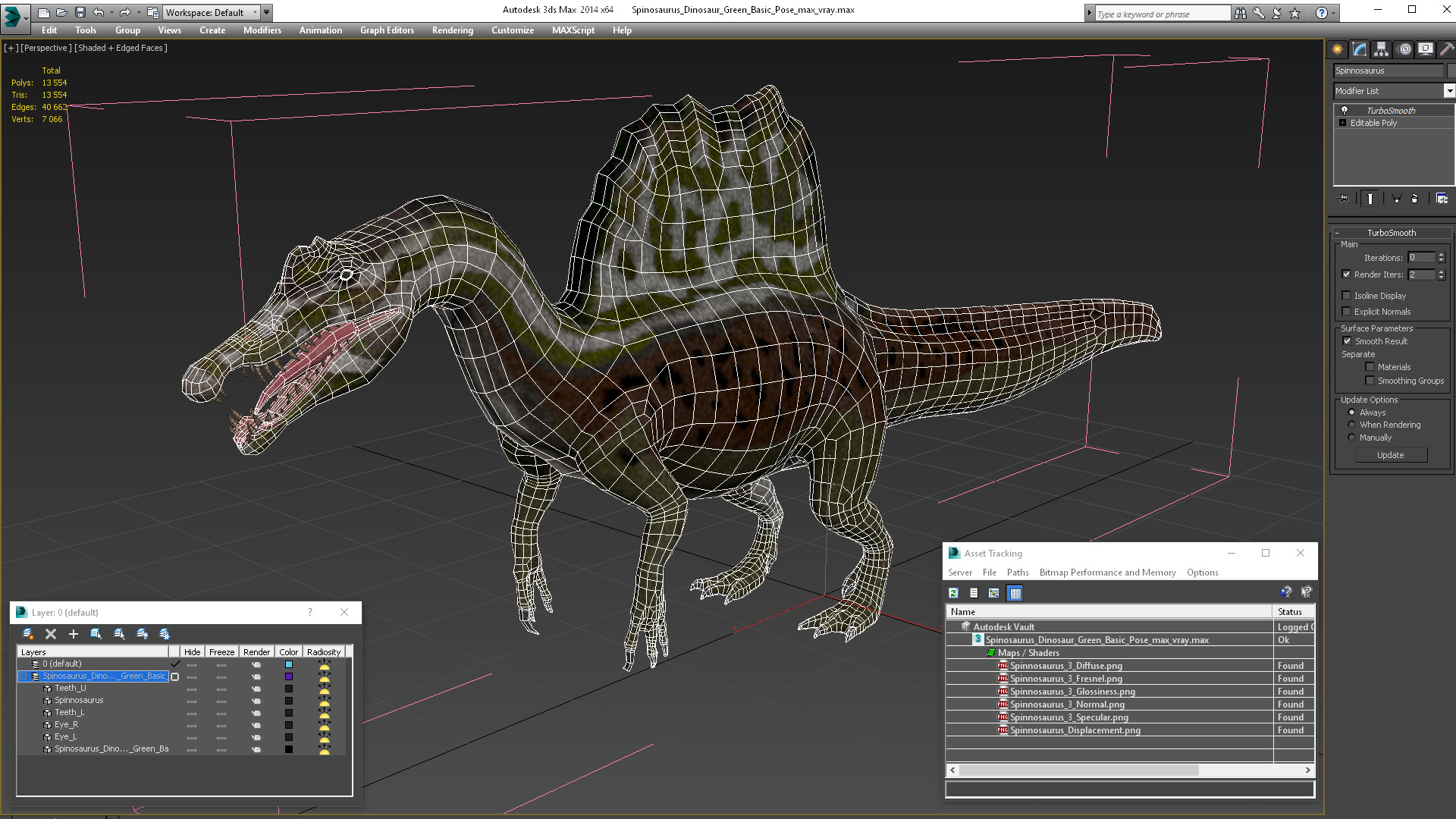Click the TurboSmooth Update button
The height and width of the screenshot is (819, 1456).
[x=1390, y=455]
